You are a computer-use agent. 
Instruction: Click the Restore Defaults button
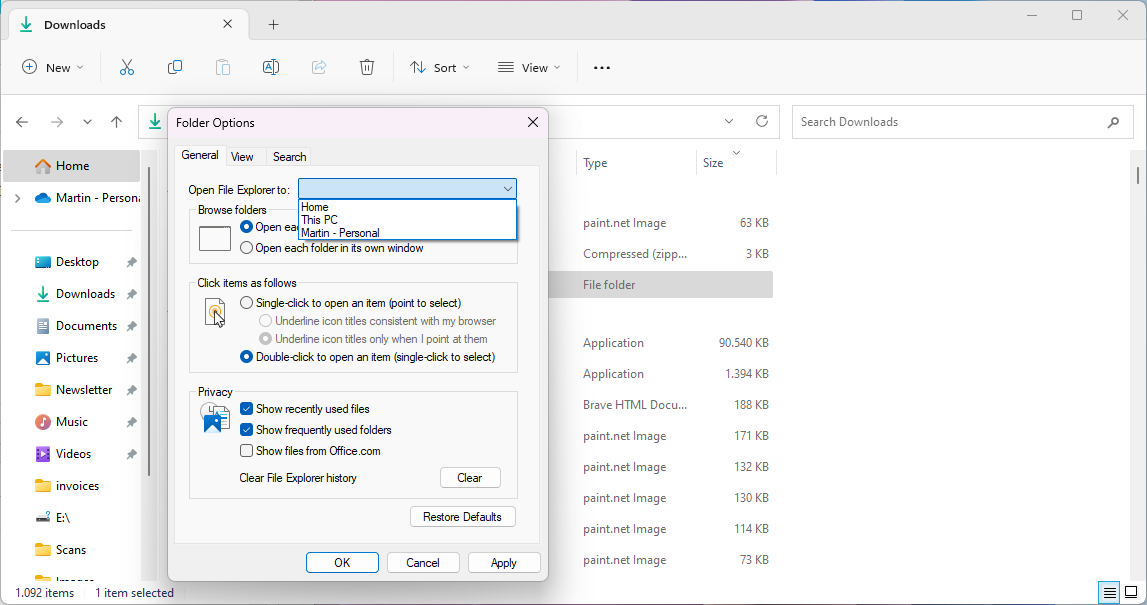462,516
